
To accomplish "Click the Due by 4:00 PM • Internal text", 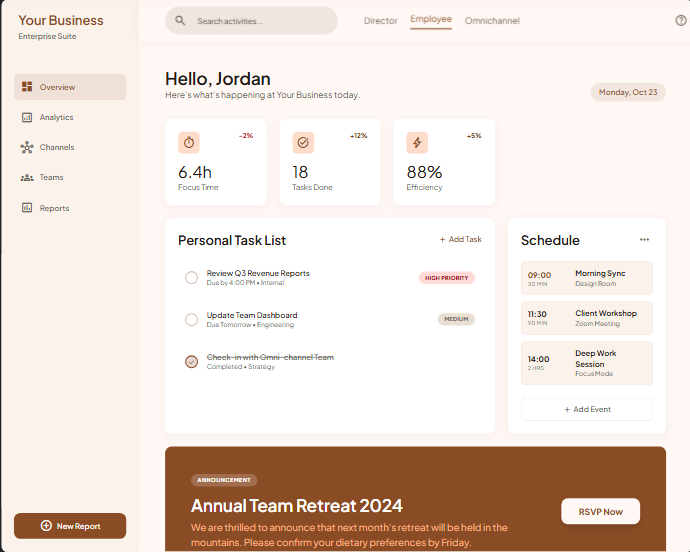I will (x=246, y=283).
